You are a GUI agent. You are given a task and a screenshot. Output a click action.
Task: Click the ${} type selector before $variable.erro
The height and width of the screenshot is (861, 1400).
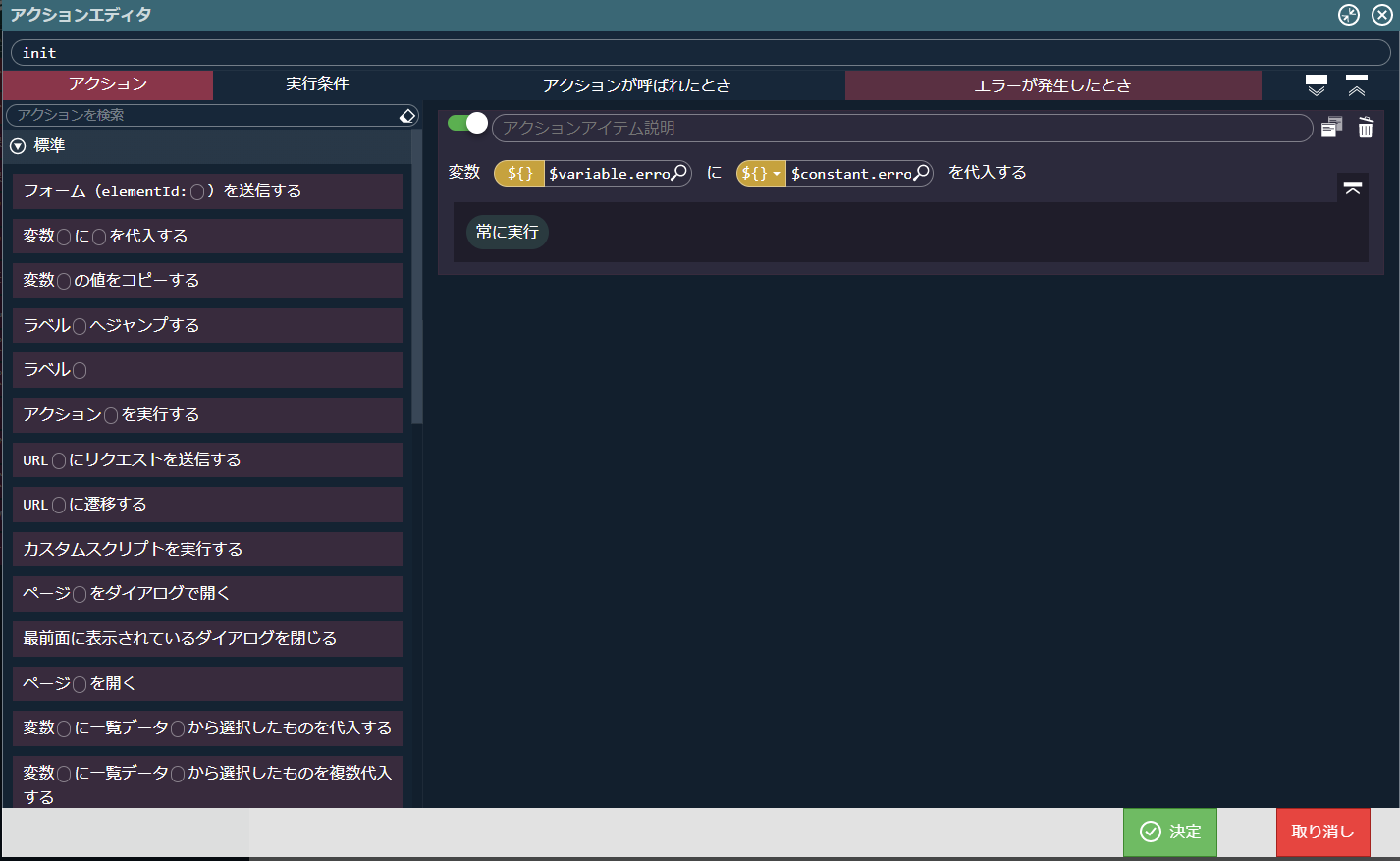(519, 174)
